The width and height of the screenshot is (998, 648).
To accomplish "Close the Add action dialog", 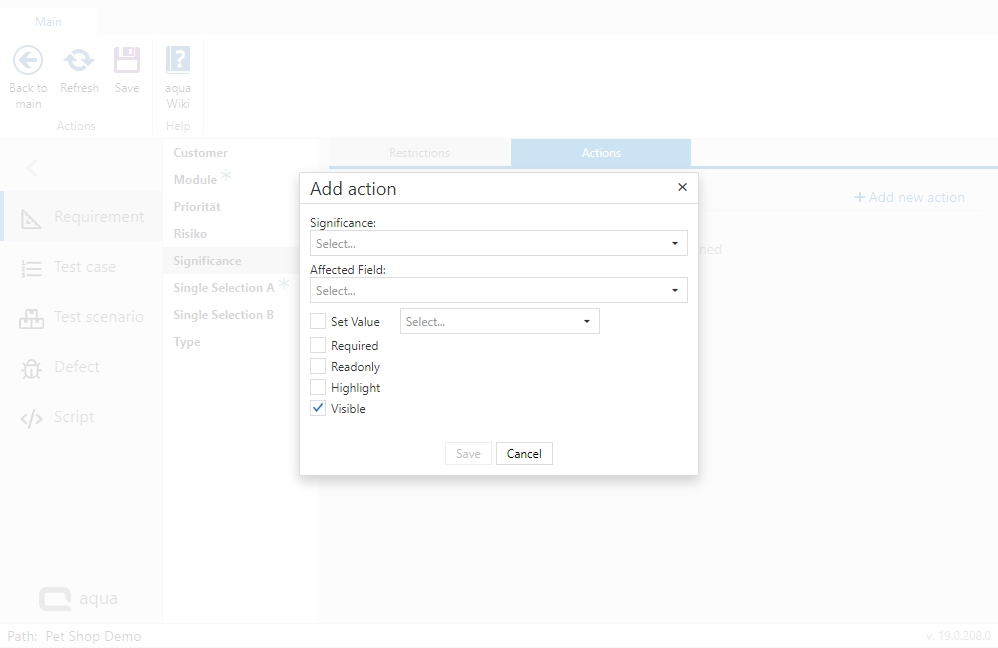I will tap(682, 187).
